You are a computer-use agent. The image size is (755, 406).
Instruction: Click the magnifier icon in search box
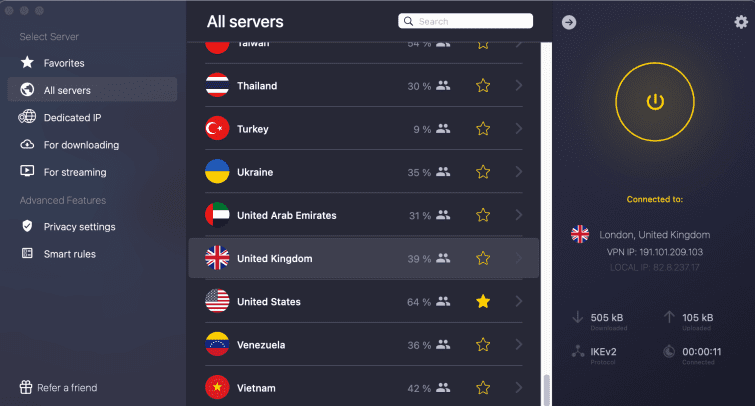tap(408, 21)
